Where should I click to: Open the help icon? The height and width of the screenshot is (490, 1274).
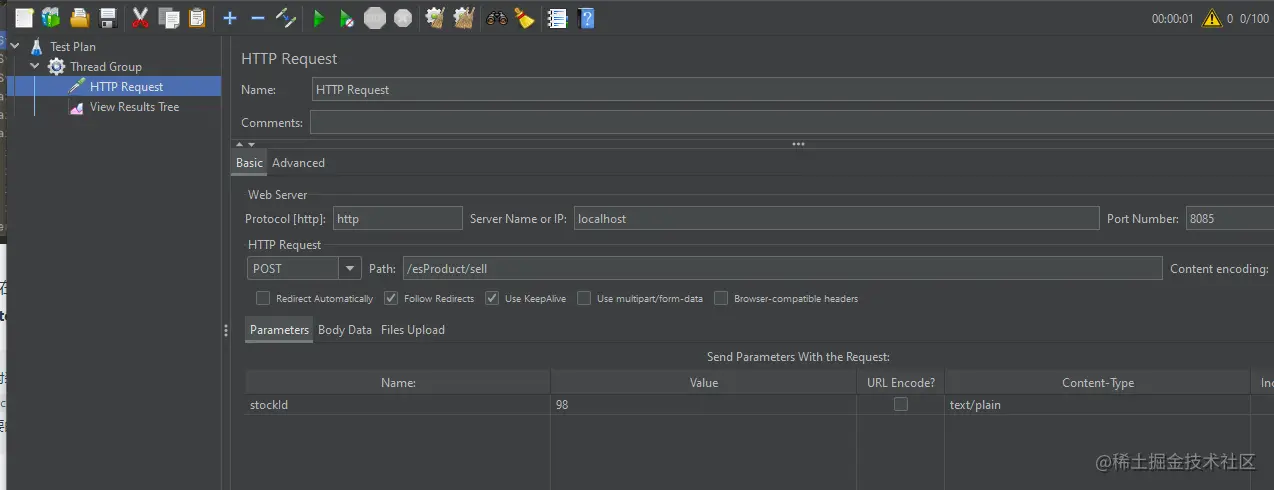(586, 17)
